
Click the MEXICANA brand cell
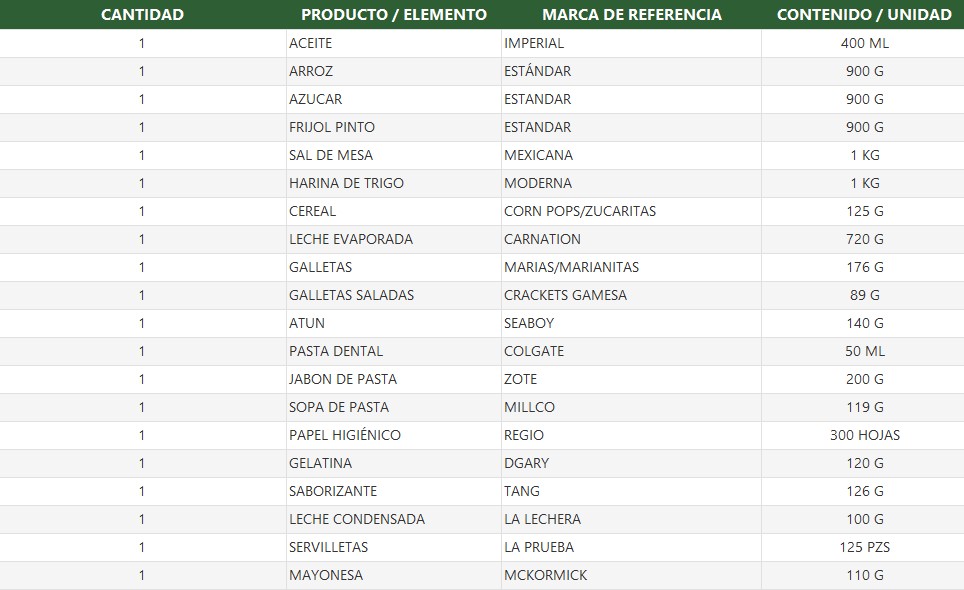click(631, 155)
